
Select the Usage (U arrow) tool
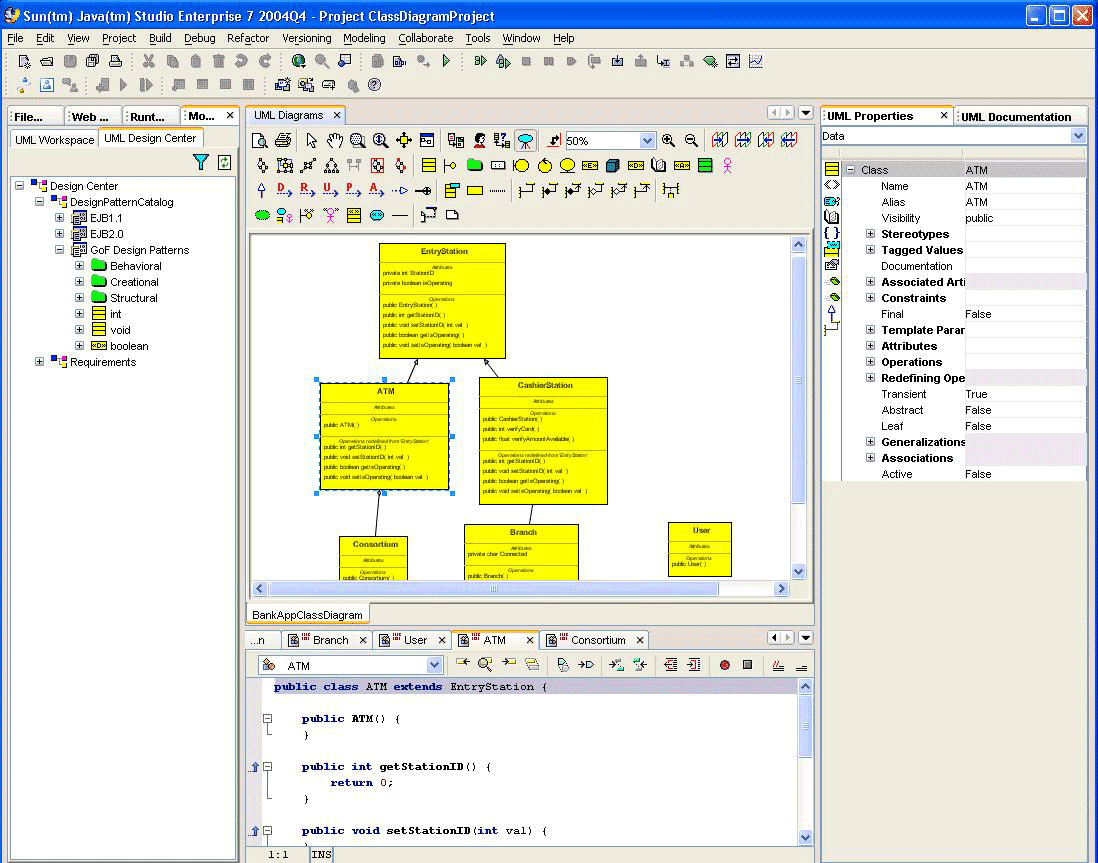pyautogui.click(x=330, y=190)
